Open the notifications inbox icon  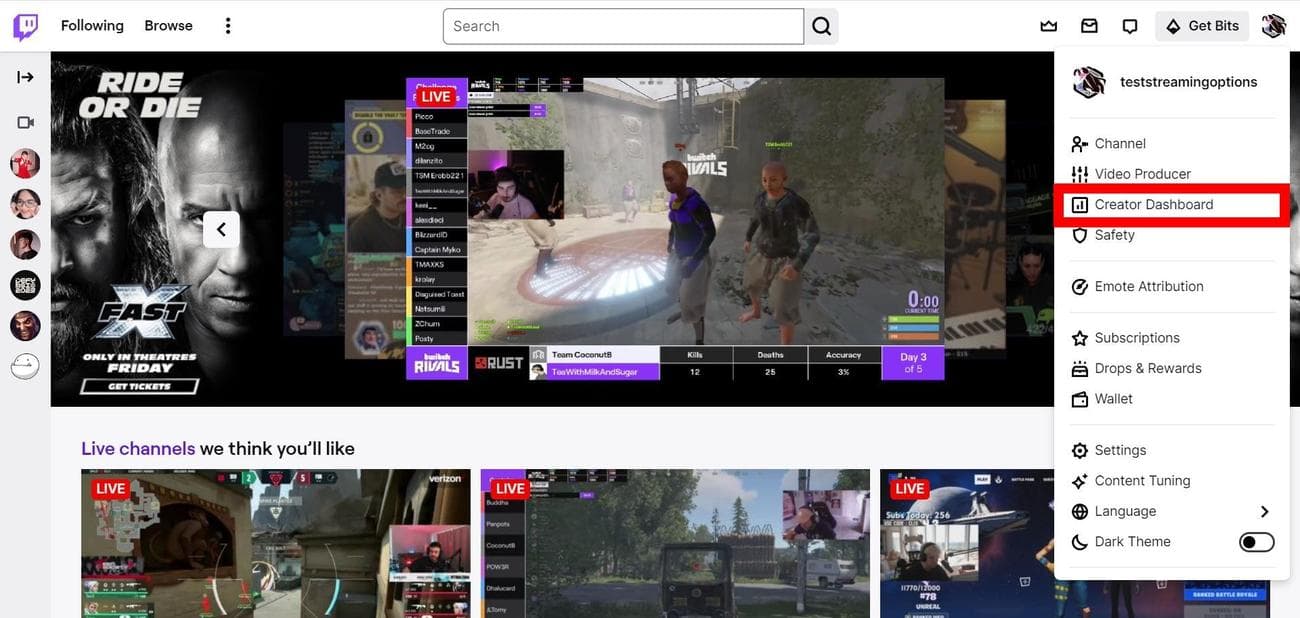(1089, 26)
